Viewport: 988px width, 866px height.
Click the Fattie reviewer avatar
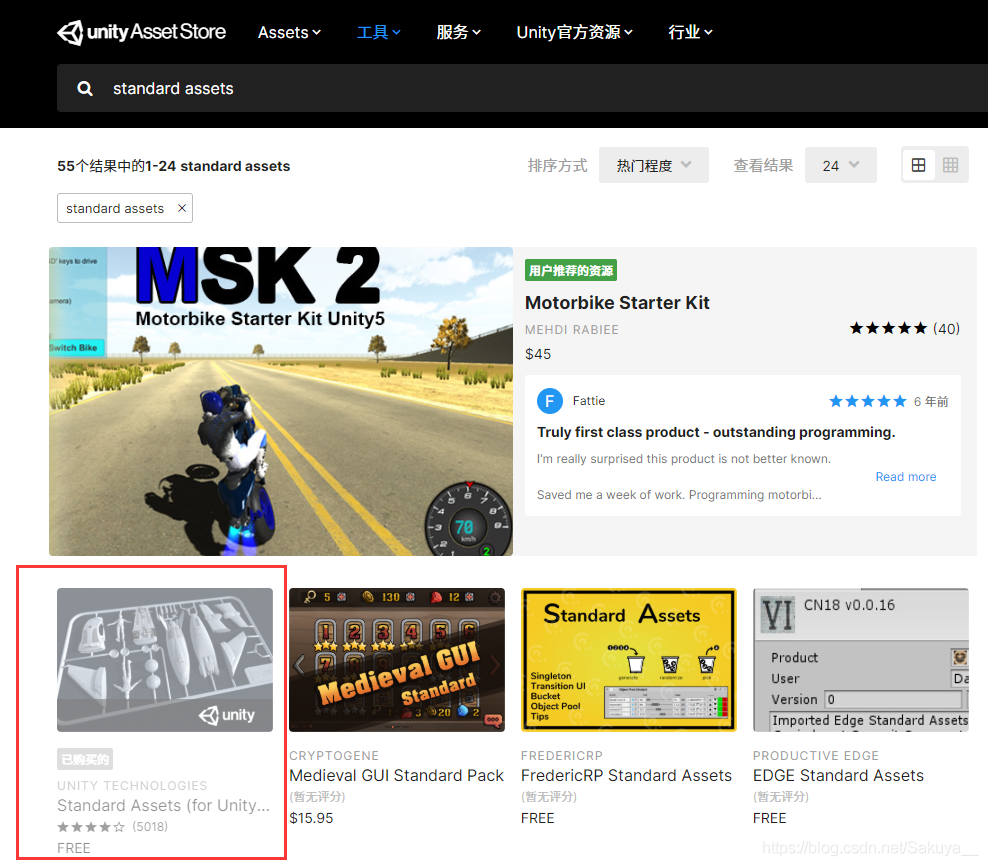[550, 401]
